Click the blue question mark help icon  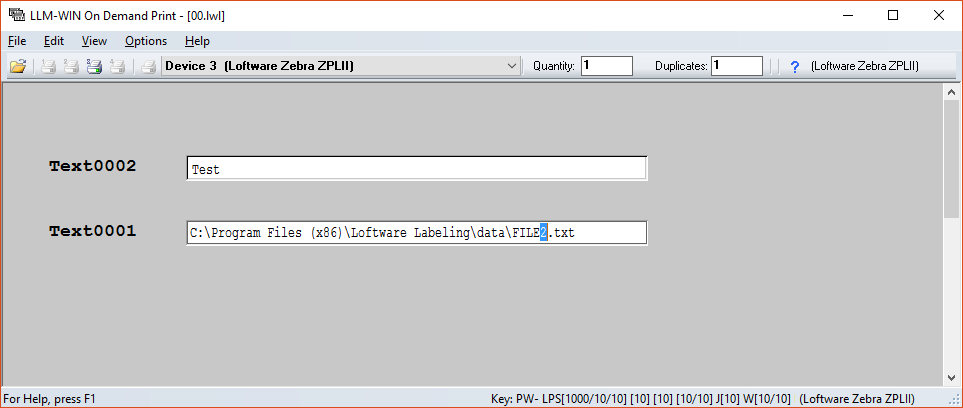point(795,66)
